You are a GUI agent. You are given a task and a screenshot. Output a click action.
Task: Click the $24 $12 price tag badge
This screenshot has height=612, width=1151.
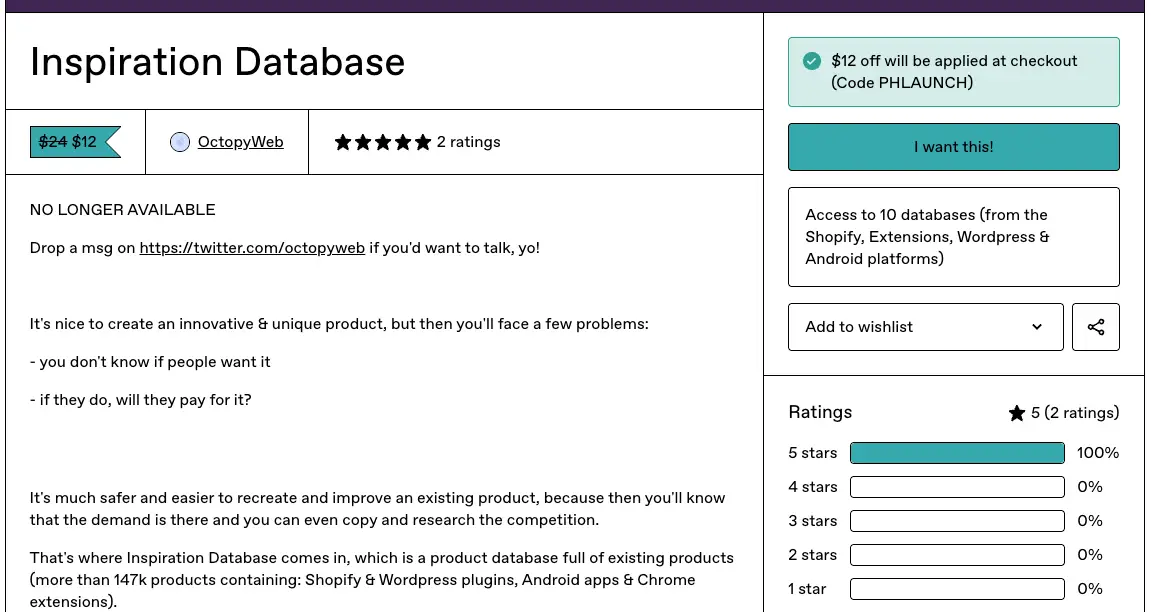click(x=75, y=142)
